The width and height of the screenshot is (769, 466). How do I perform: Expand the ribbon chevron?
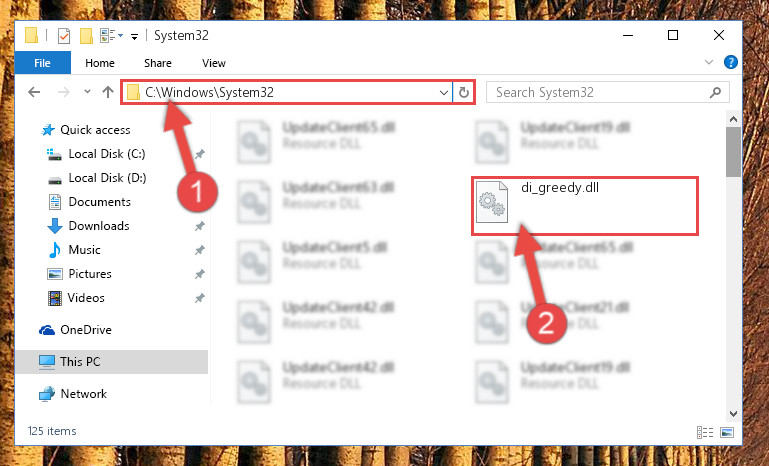point(709,62)
